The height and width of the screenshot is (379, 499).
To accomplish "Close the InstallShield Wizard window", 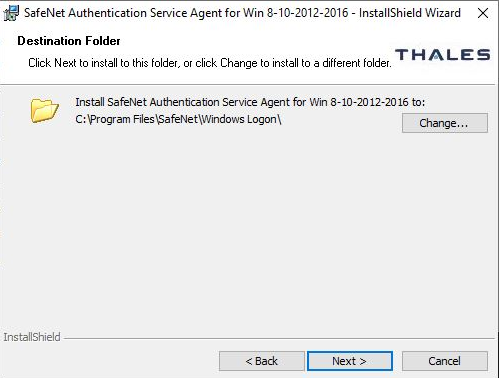I will coord(483,13).
